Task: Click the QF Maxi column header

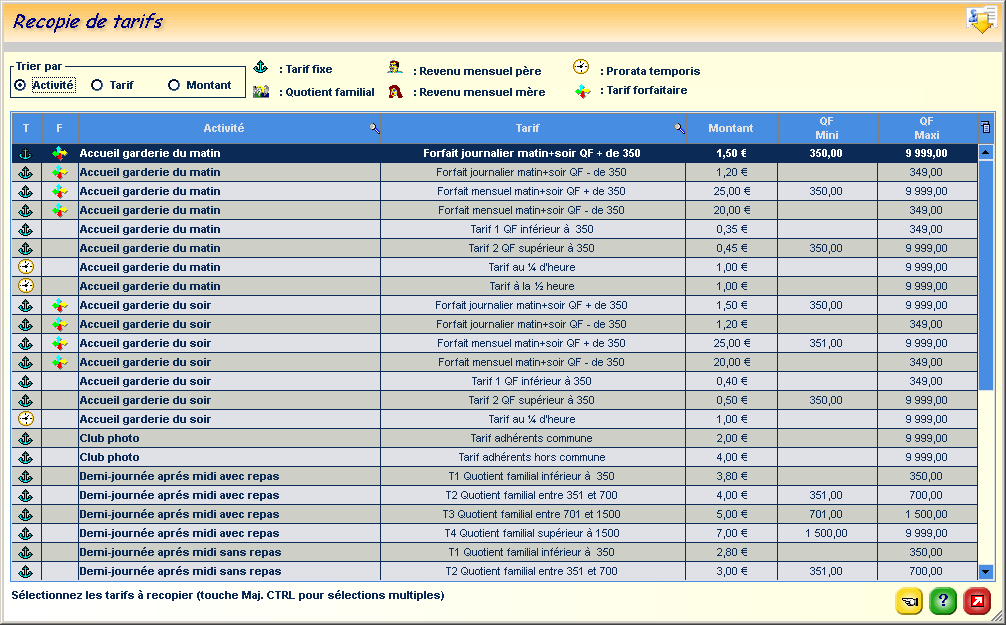Action: tap(926, 128)
